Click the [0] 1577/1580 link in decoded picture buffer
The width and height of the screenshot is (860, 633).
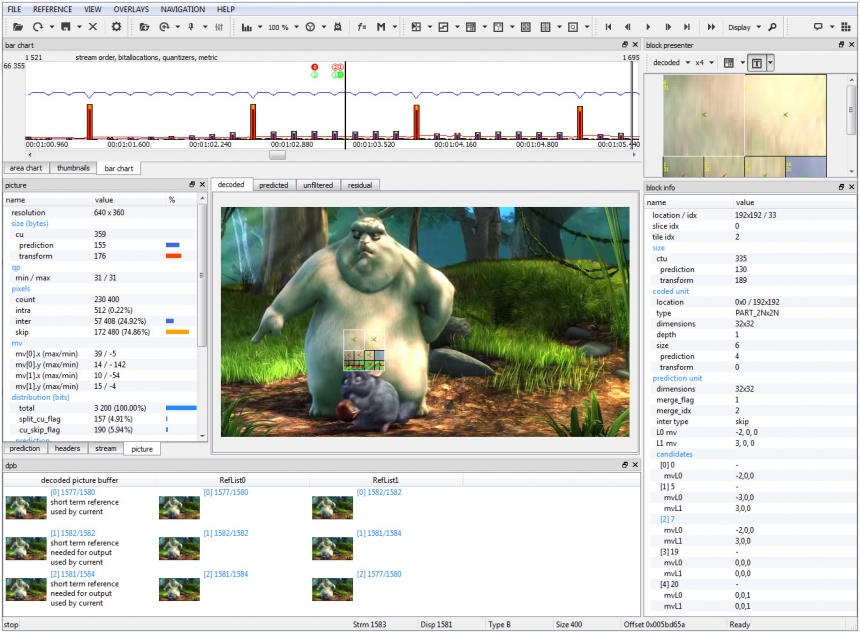pyautogui.click(x=73, y=493)
